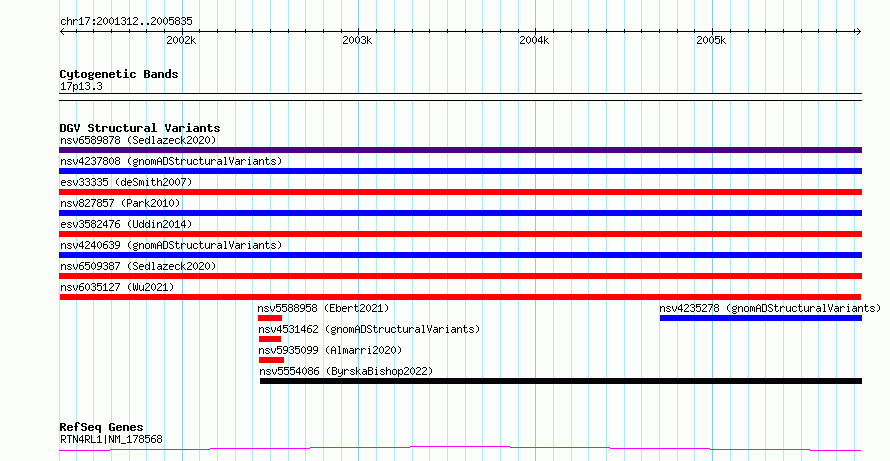Select the short red nsv4531462 bar
This screenshot has height=461, width=890.
[270, 339]
